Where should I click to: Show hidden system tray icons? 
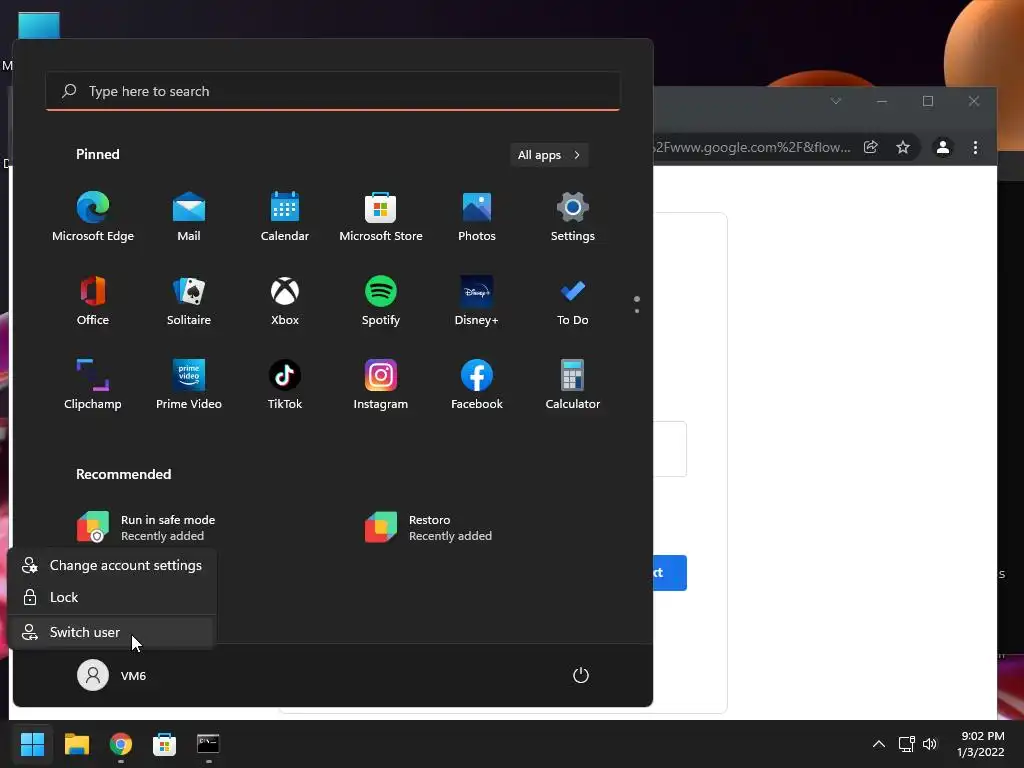[879, 744]
